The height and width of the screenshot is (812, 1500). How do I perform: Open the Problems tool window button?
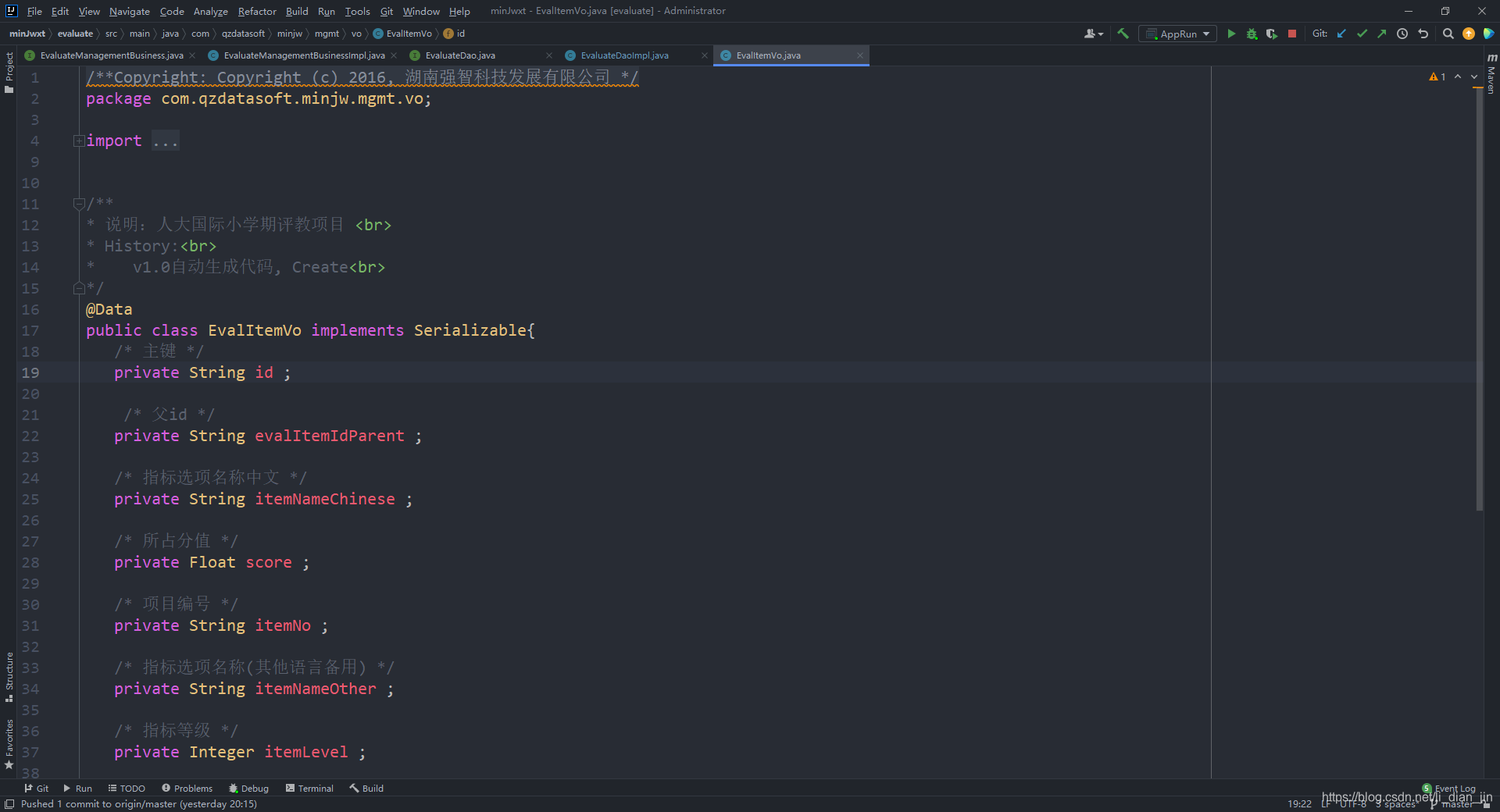click(x=187, y=789)
